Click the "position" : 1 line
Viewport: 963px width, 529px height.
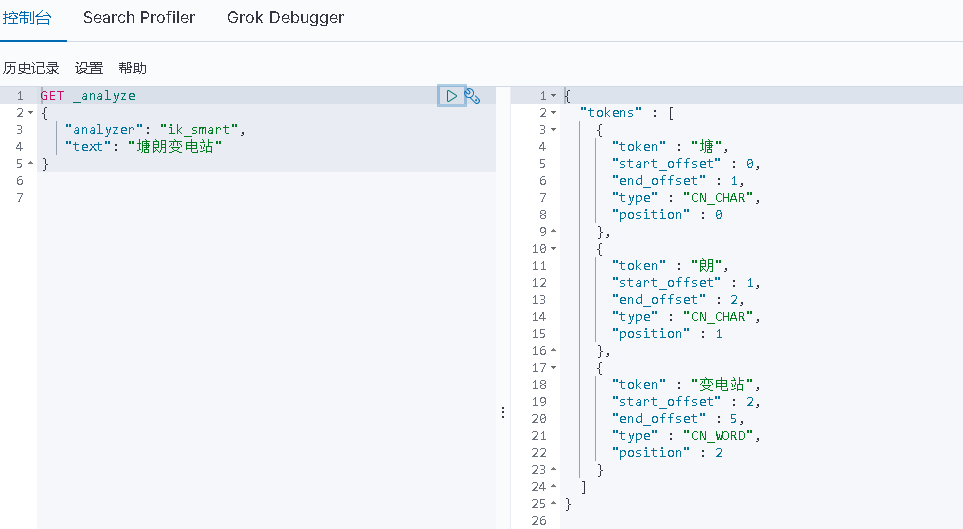[667, 334]
